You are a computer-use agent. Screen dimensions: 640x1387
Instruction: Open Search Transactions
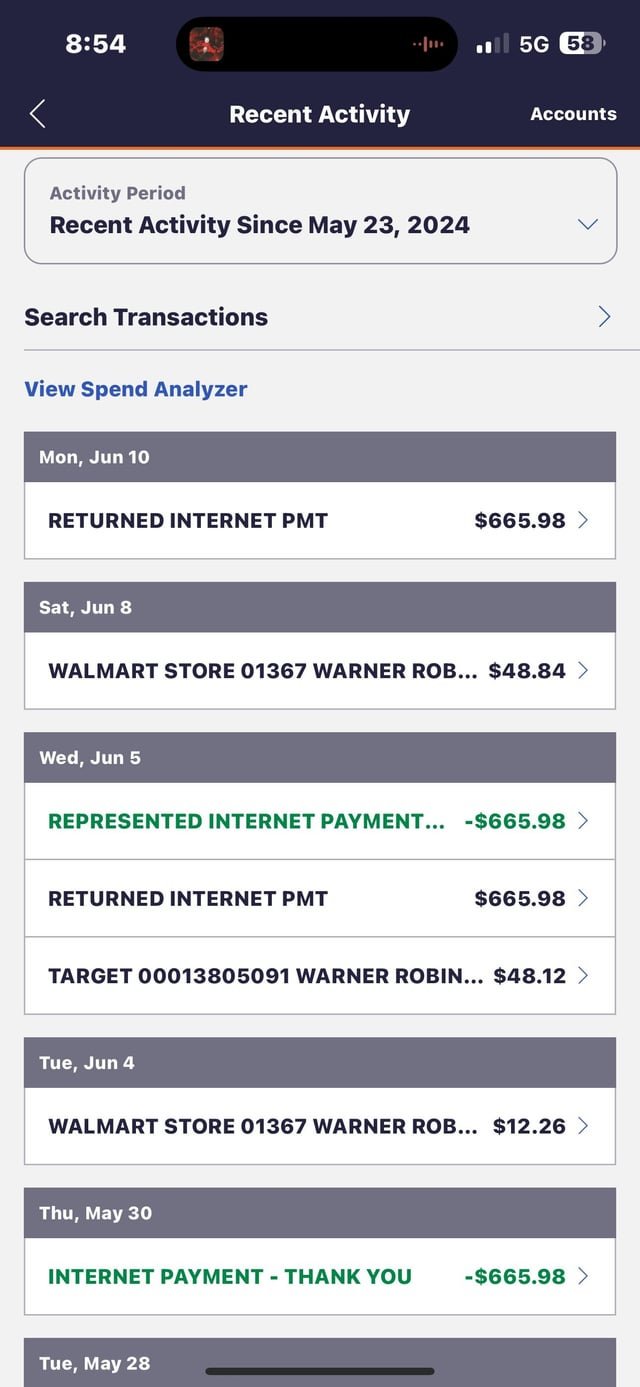click(320, 317)
